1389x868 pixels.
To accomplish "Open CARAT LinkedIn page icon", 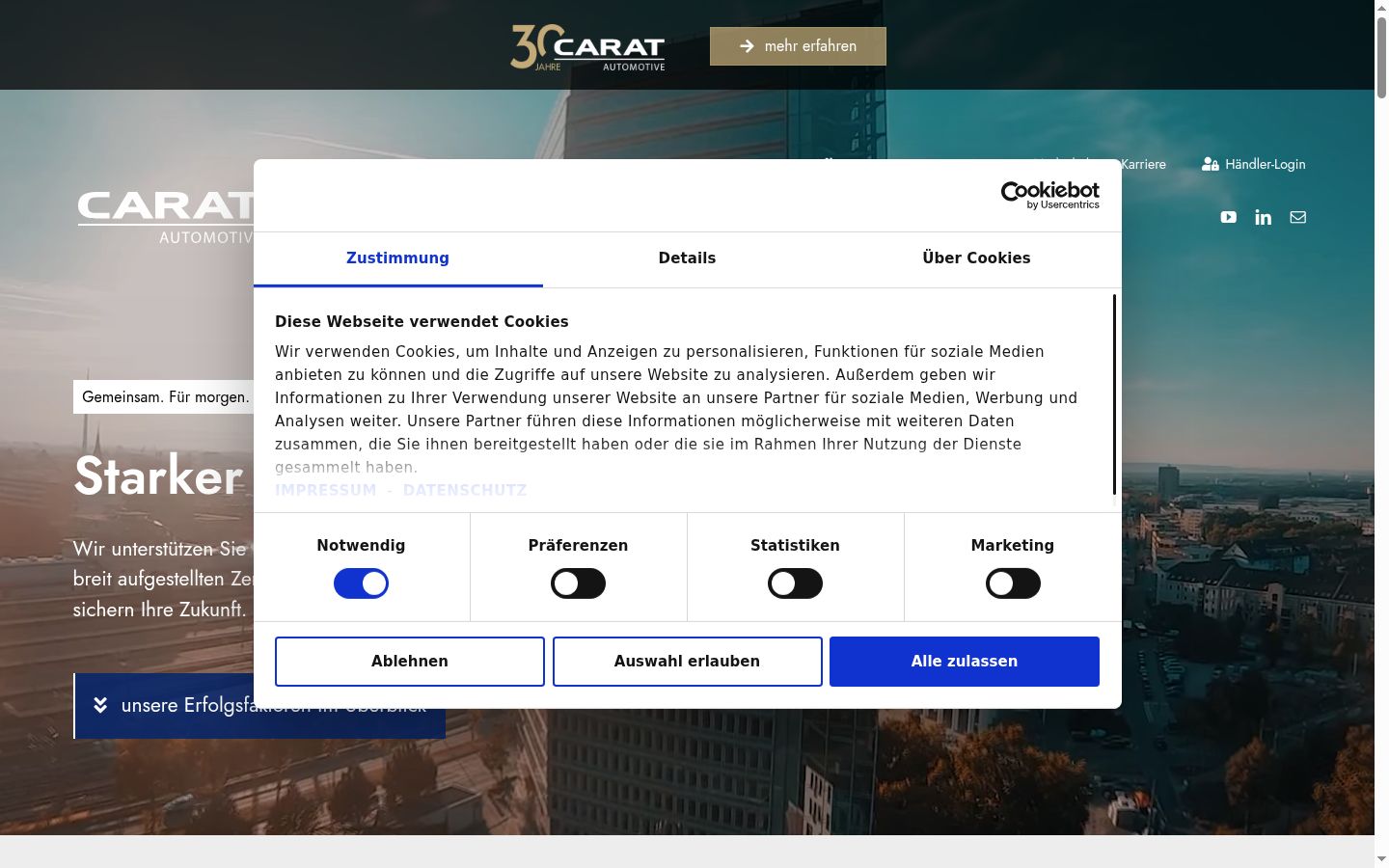I will (1263, 217).
